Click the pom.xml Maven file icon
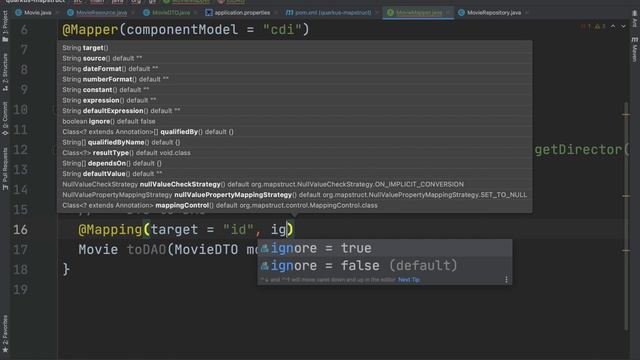This screenshot has height=360, width=640. click(x=289, y=13)
